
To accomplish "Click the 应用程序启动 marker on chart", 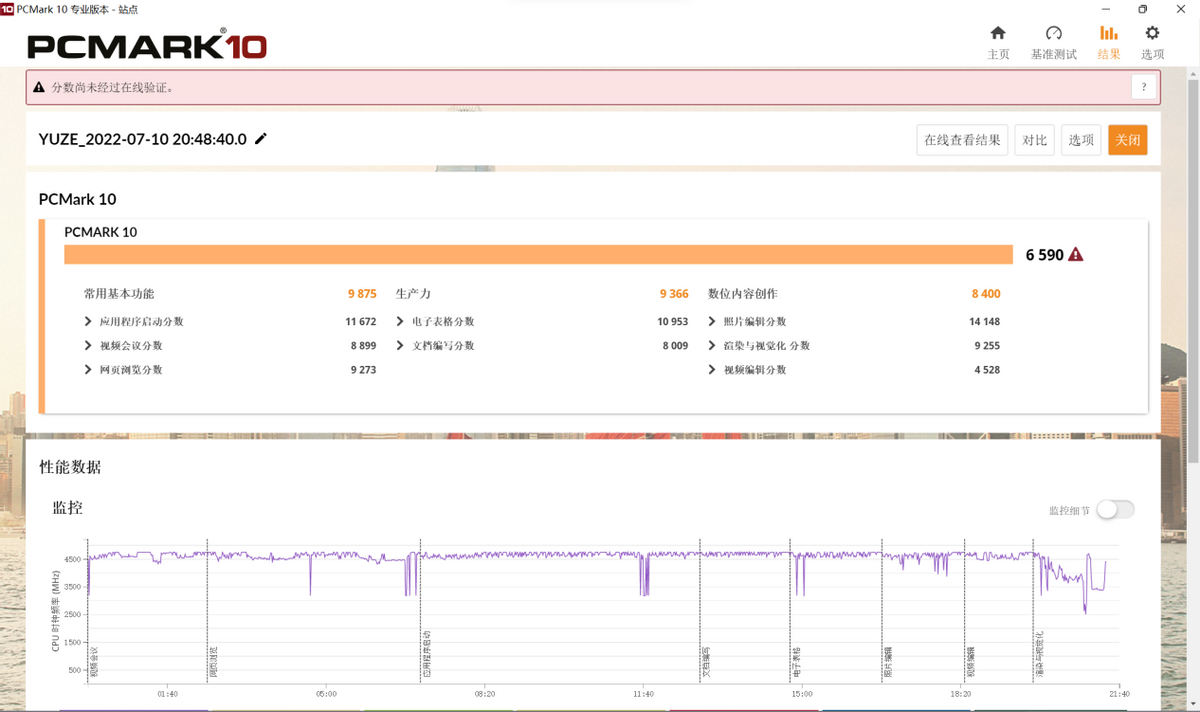I will (x=427, y=655).
